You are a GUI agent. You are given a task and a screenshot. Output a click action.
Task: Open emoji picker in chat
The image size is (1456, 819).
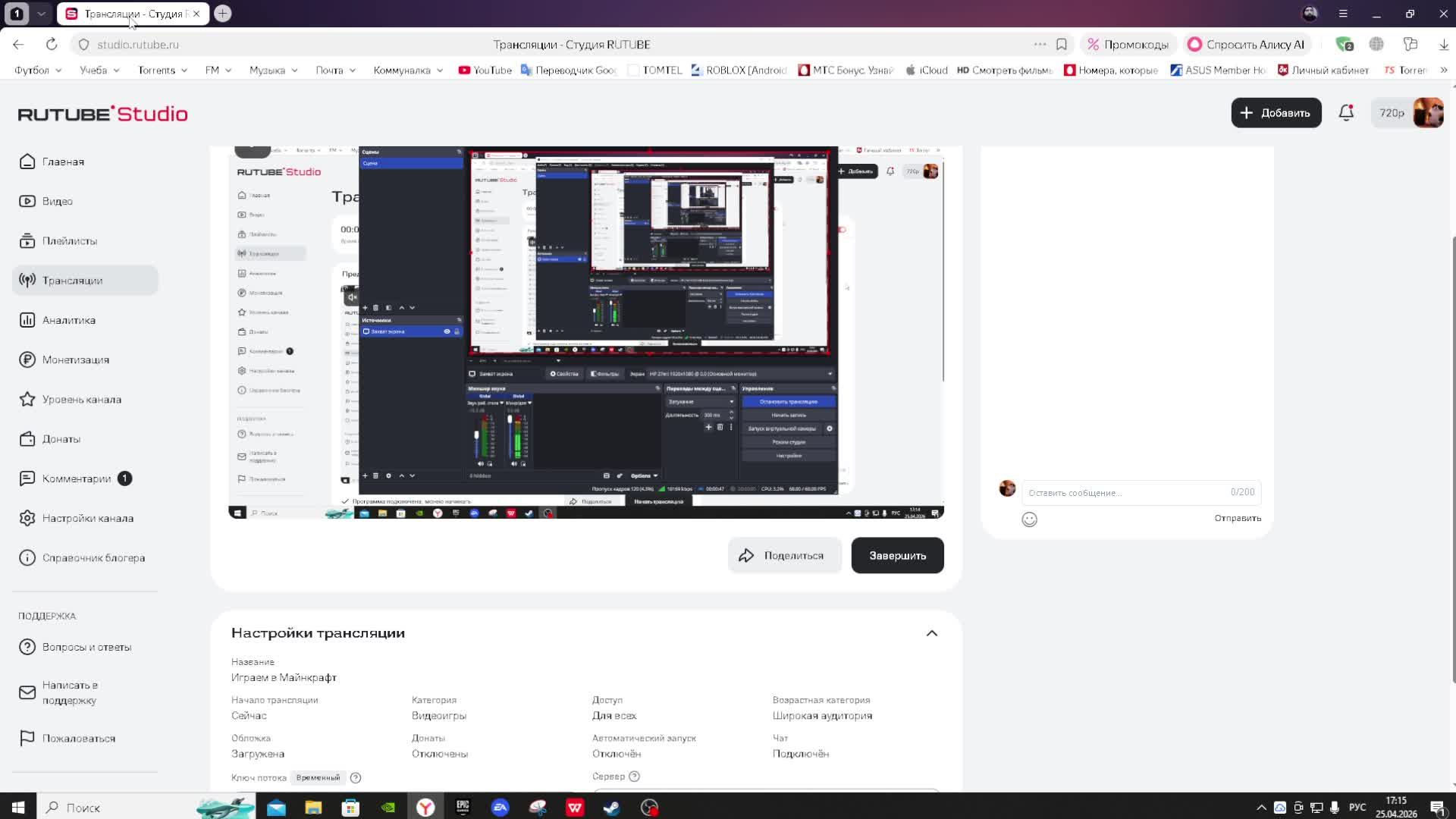point(1029,519)
